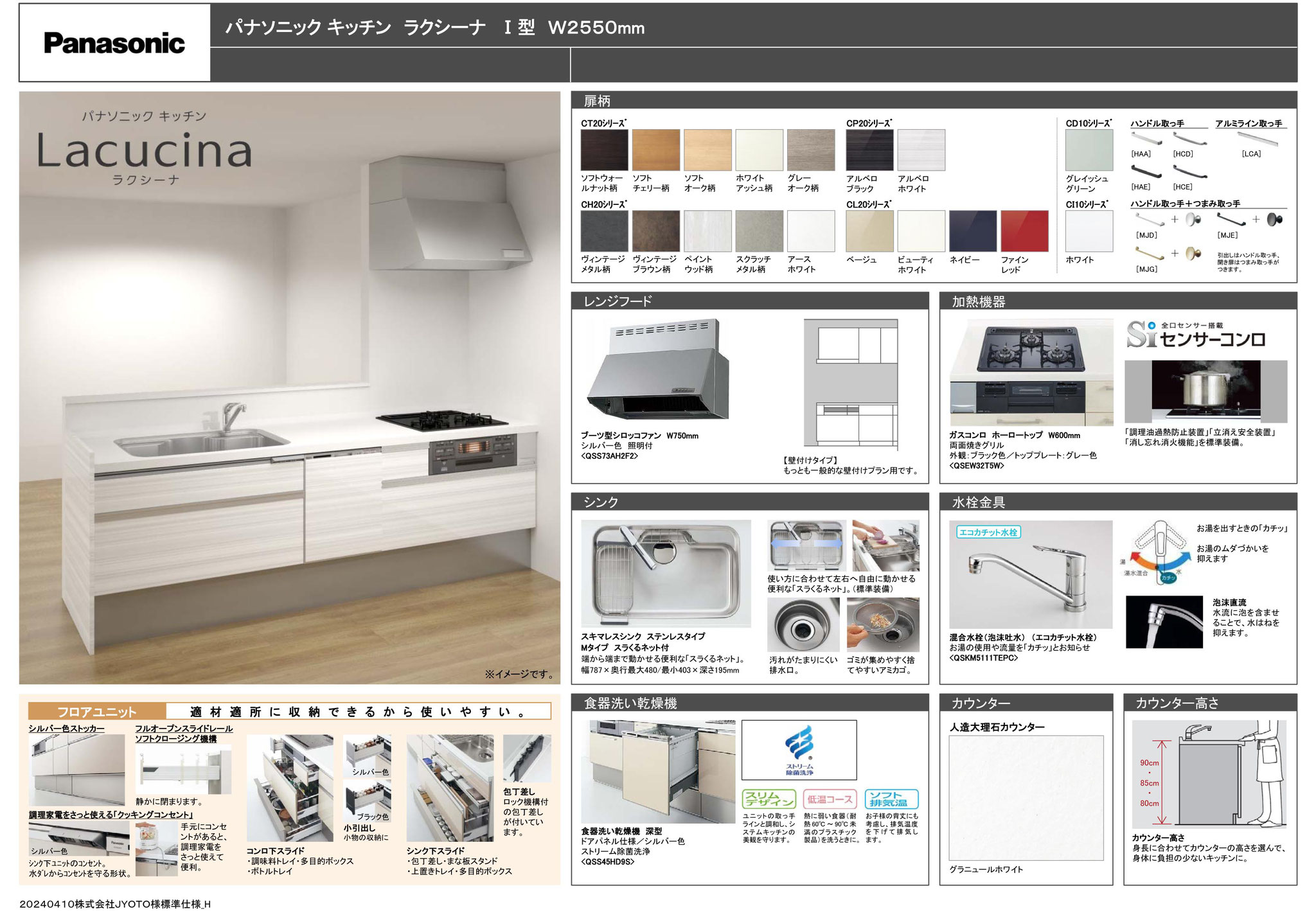The width and height of the screenshot is (1316, 911).
Task: Open the 食器洗い乾燥機 深型 photo
Action: click(658, 772)
